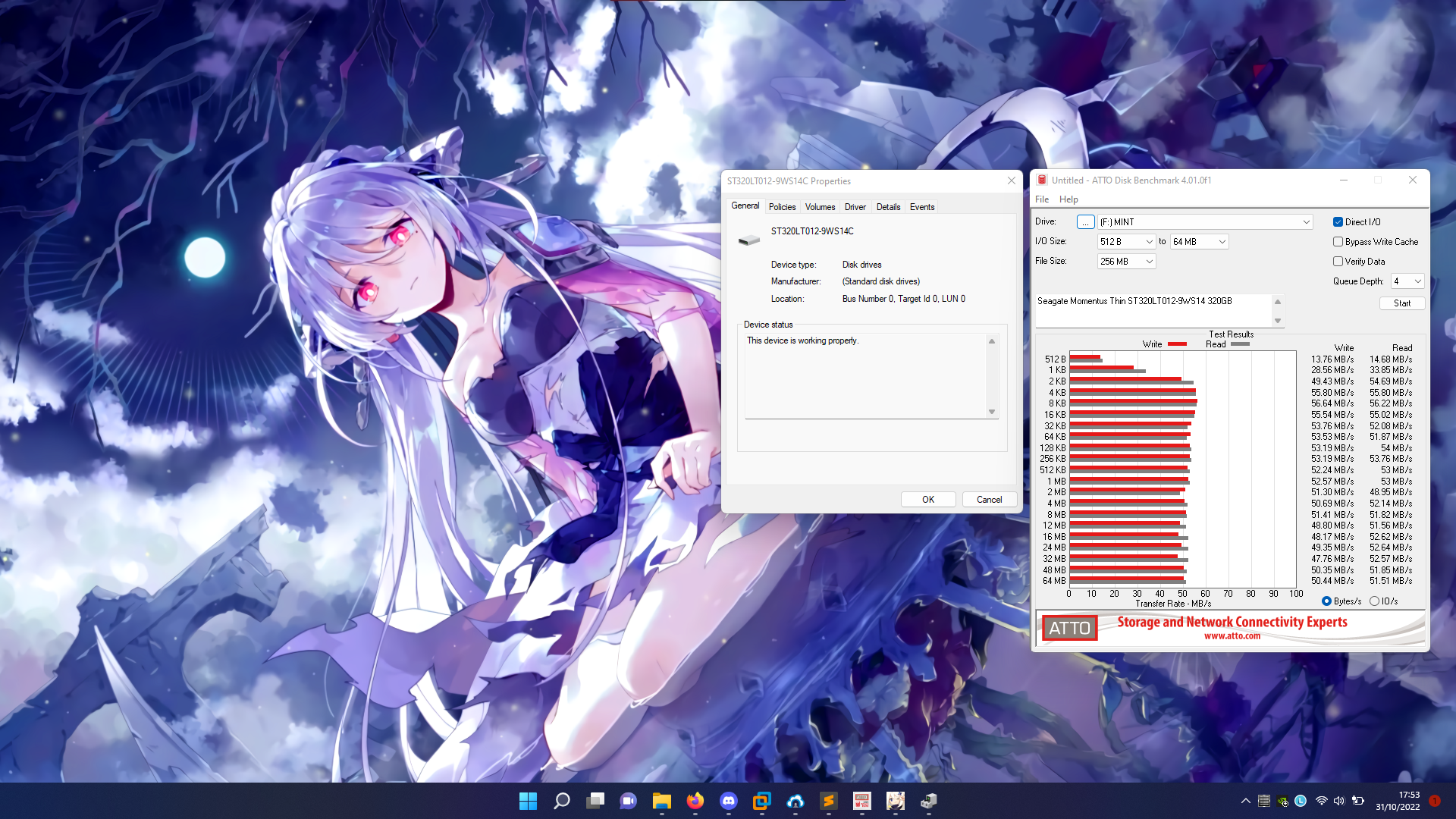Image resolution: width=1456 pixels, height=819 pixels.
Task: Click the description field with Seagate Momentus text
Action: tap(1153, 311)
